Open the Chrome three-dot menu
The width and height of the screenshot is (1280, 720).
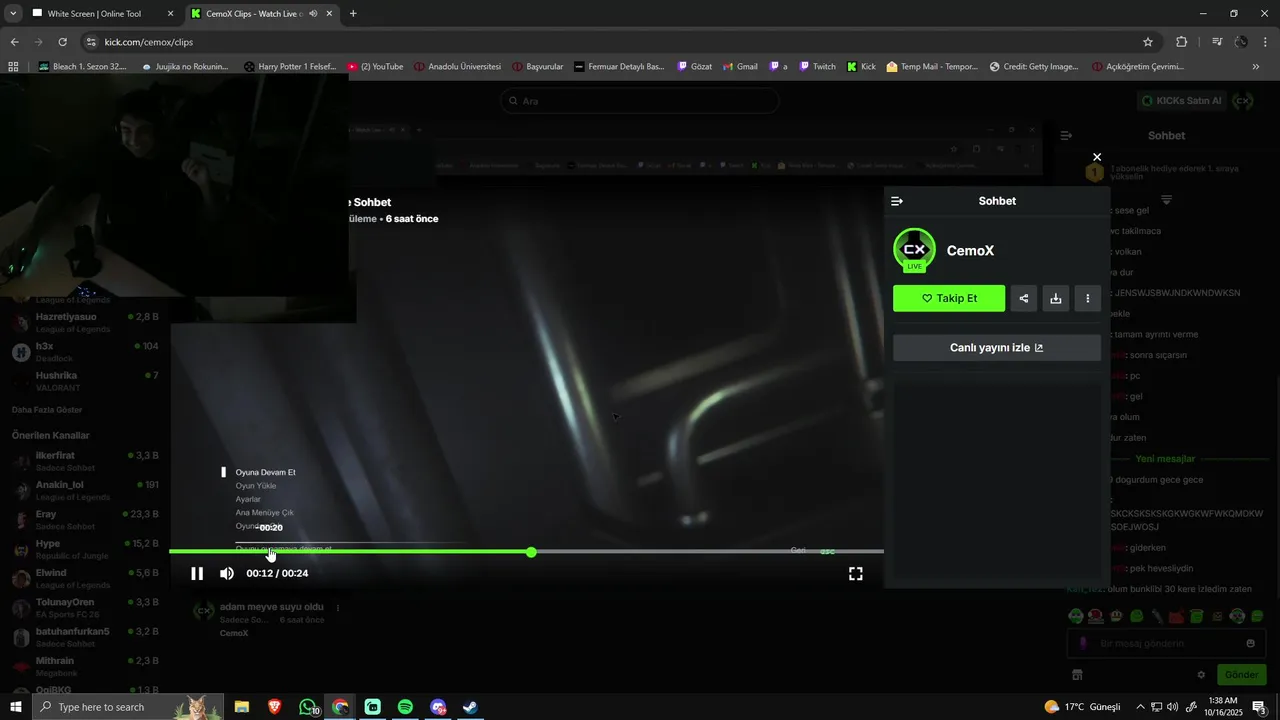point(1266,42)
